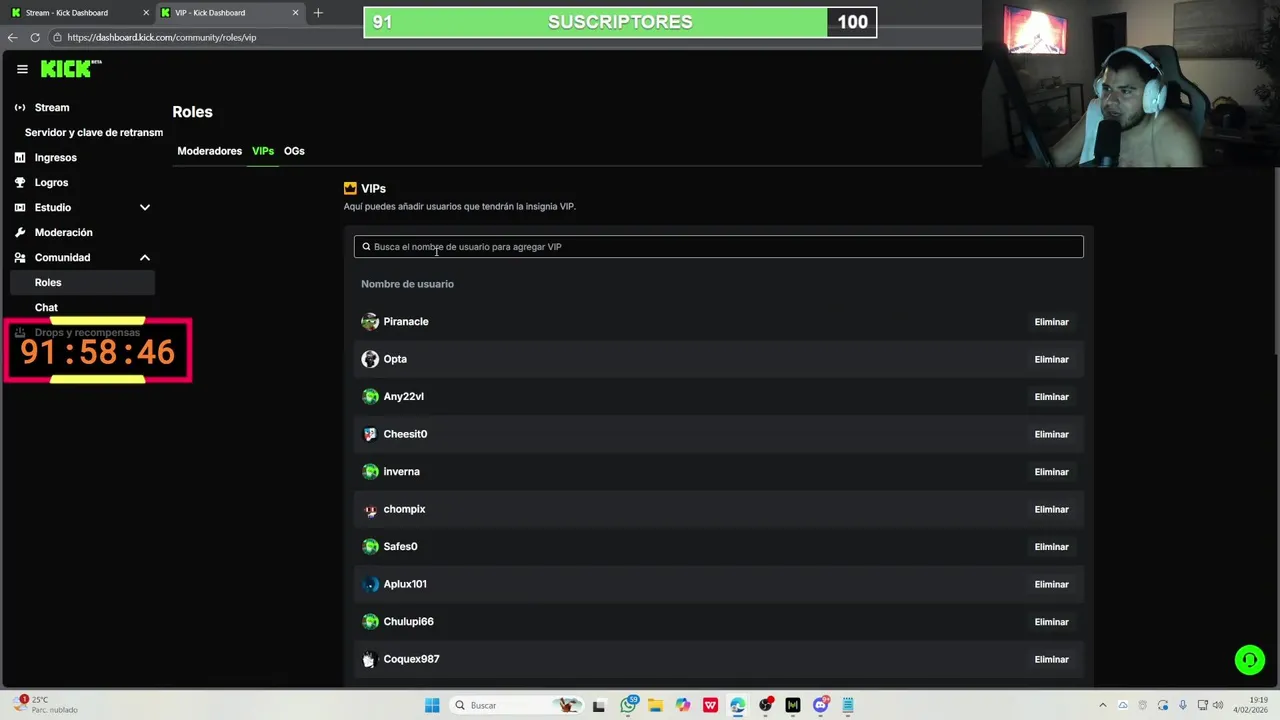This screenshot has height=720, width=1280.
Task: Open the hamburger menu next to Kick logo
Action: coord(22,69)
